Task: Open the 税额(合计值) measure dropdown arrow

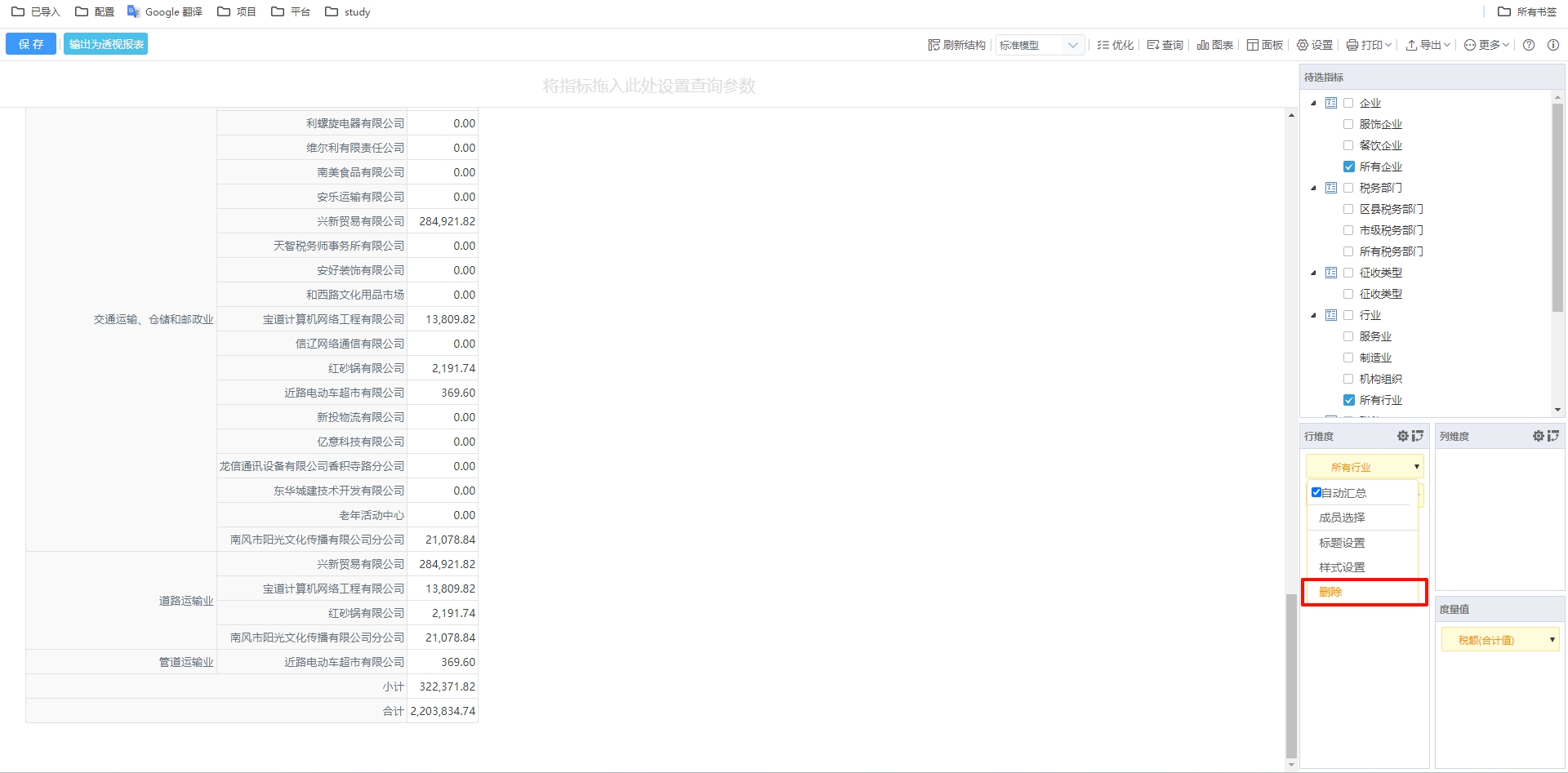Action: pyautogui.click(x=1552, y=640)
